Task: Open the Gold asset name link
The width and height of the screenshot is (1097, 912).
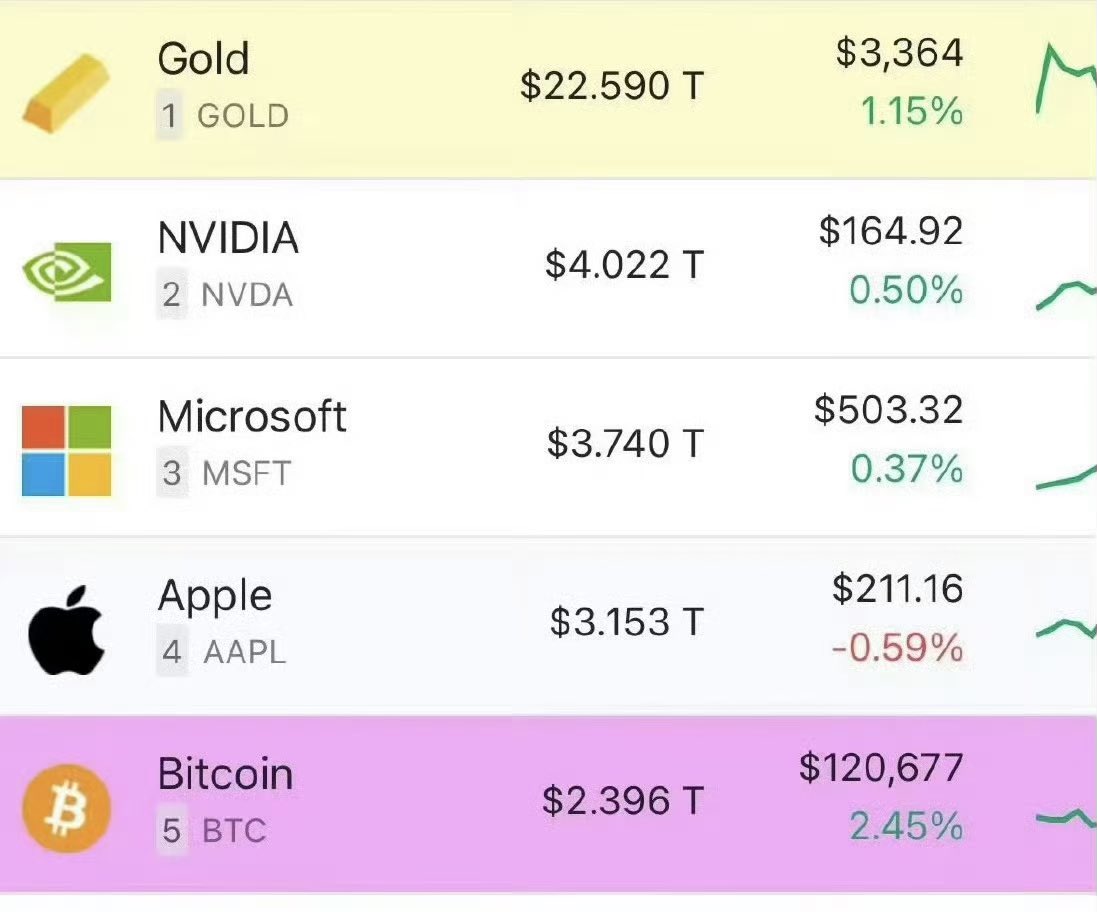Action: (204, 58)
